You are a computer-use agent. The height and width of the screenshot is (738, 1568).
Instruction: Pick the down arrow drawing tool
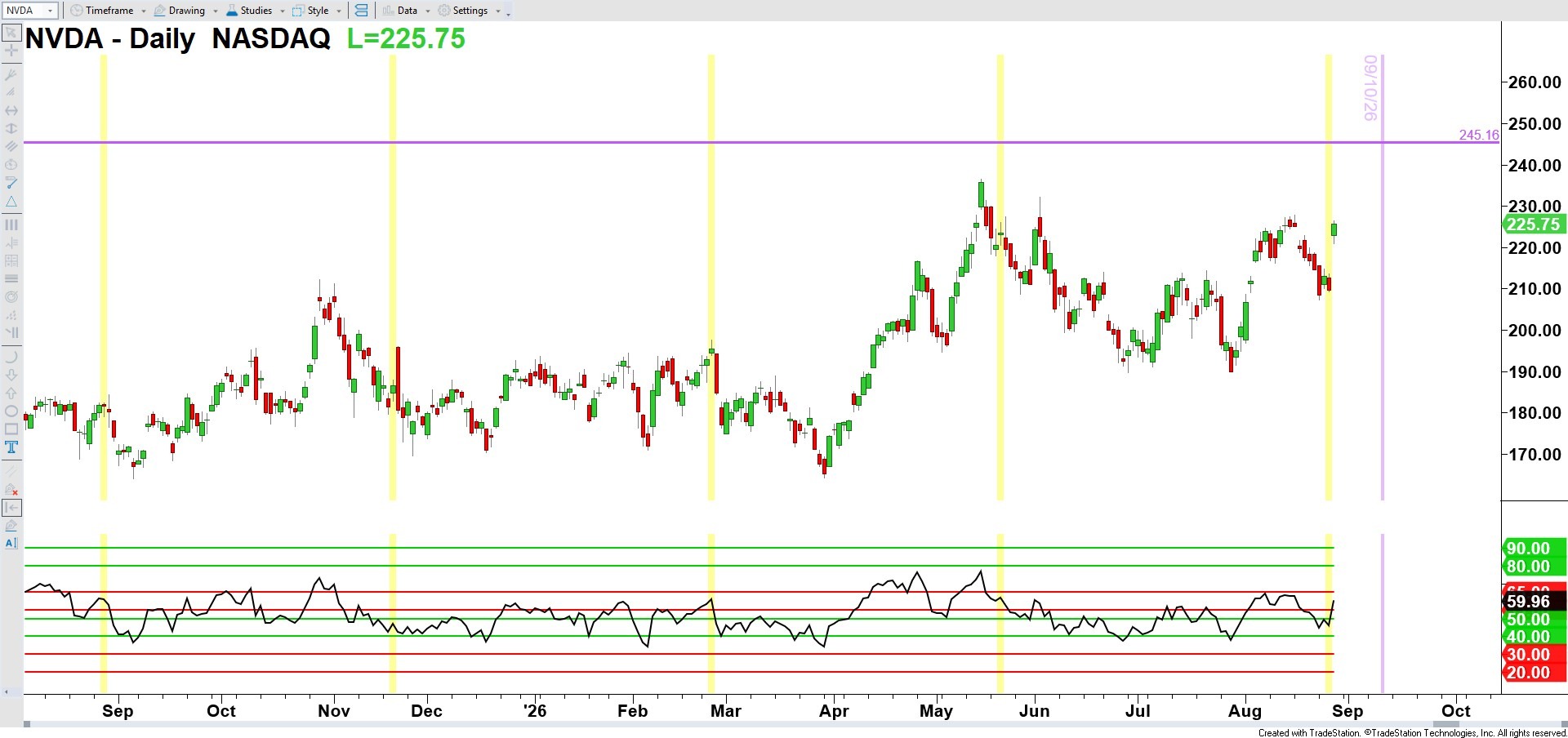coord(11,375)
